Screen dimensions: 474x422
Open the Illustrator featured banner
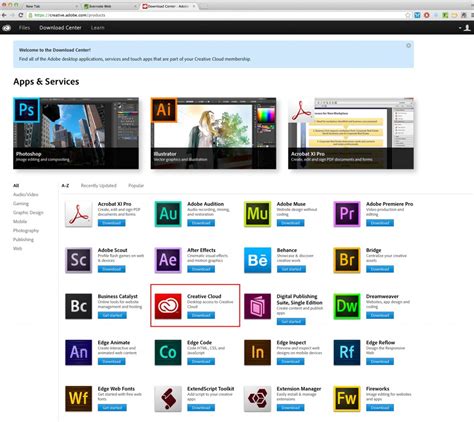click(213, 133)
